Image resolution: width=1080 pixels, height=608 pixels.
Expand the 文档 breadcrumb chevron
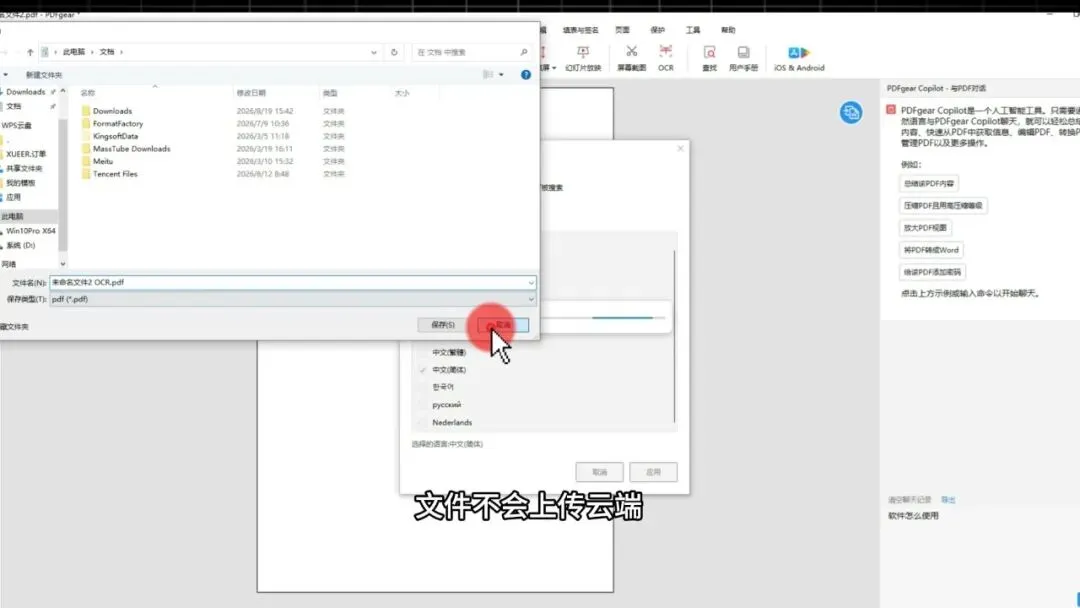(x=121, y=52)
